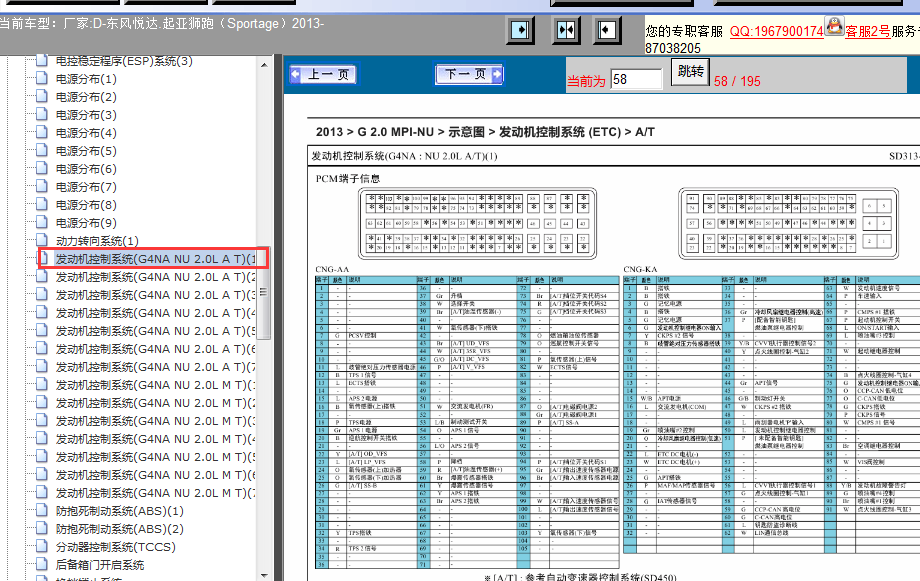This screenshot has width=920, height=581.
Task: Select 发动机控制系统(G4NA NU 2.0L A T)(6)
Action: 155,349
